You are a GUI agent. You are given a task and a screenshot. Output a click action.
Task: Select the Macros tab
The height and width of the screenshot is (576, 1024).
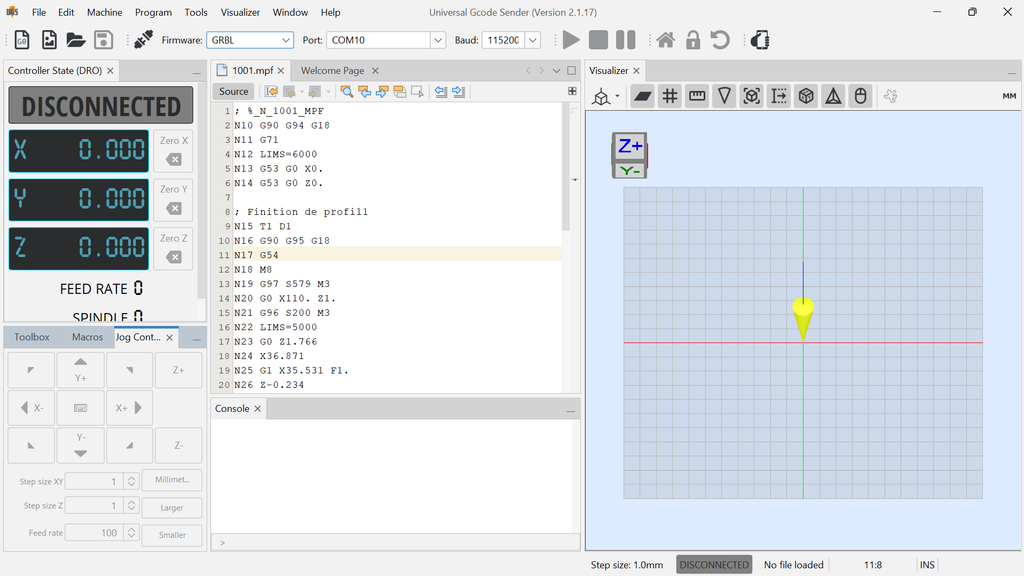click(88, 337)
